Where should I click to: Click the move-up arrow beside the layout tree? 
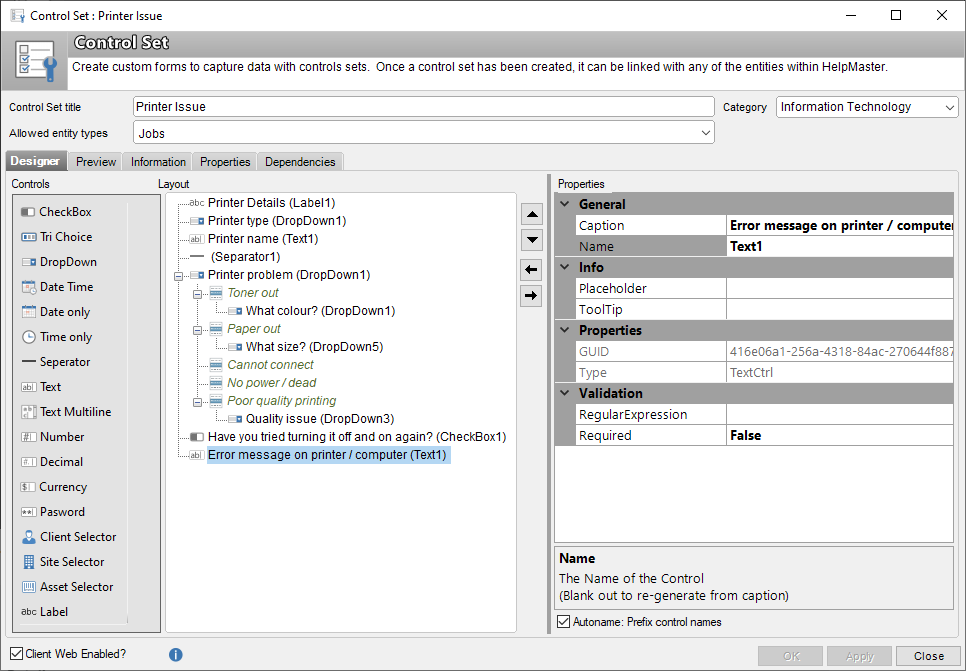(x=532, y=213)
